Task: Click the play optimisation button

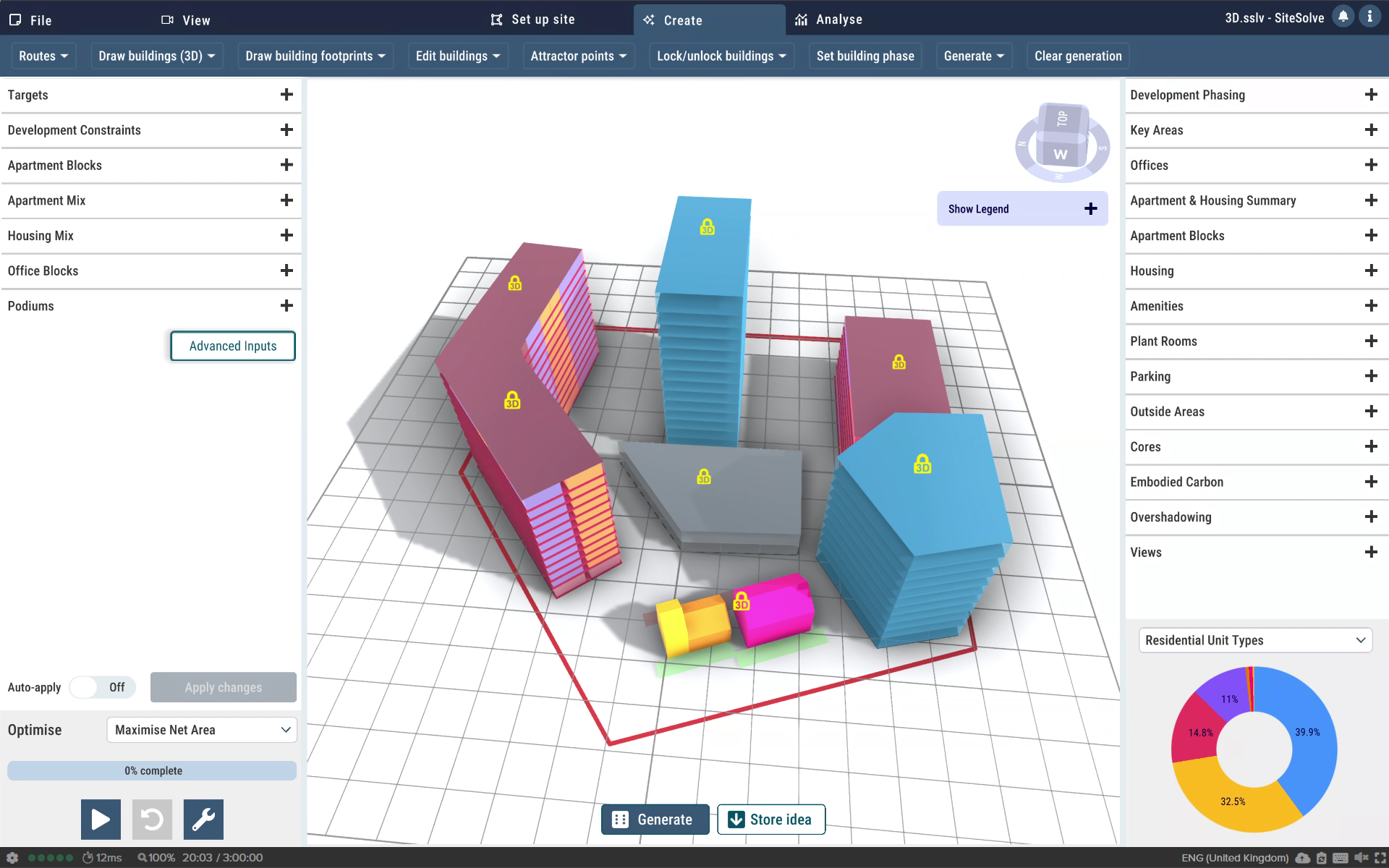Action: pos(101,819)
